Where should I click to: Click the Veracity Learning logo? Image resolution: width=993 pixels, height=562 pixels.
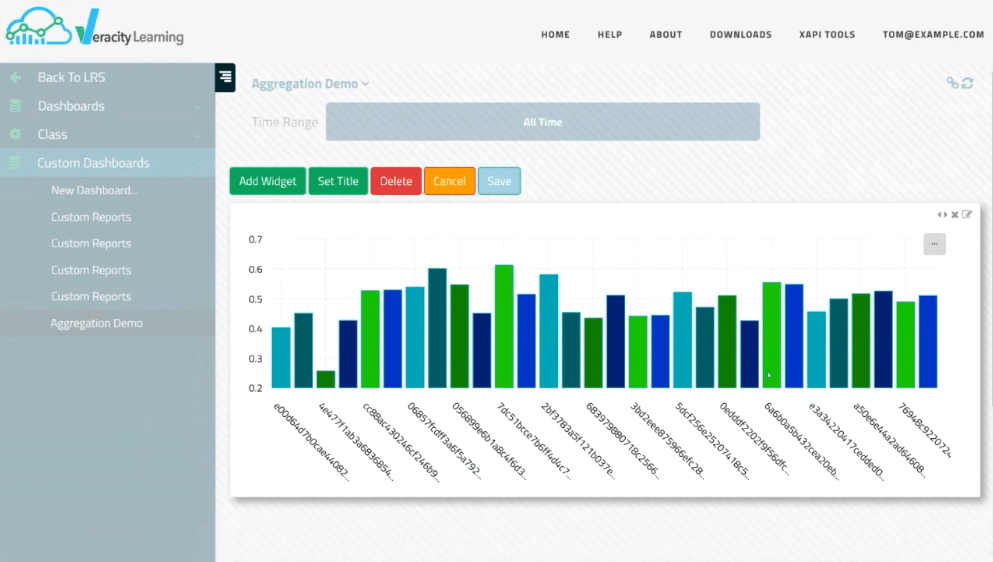click(x=95, y=32)
